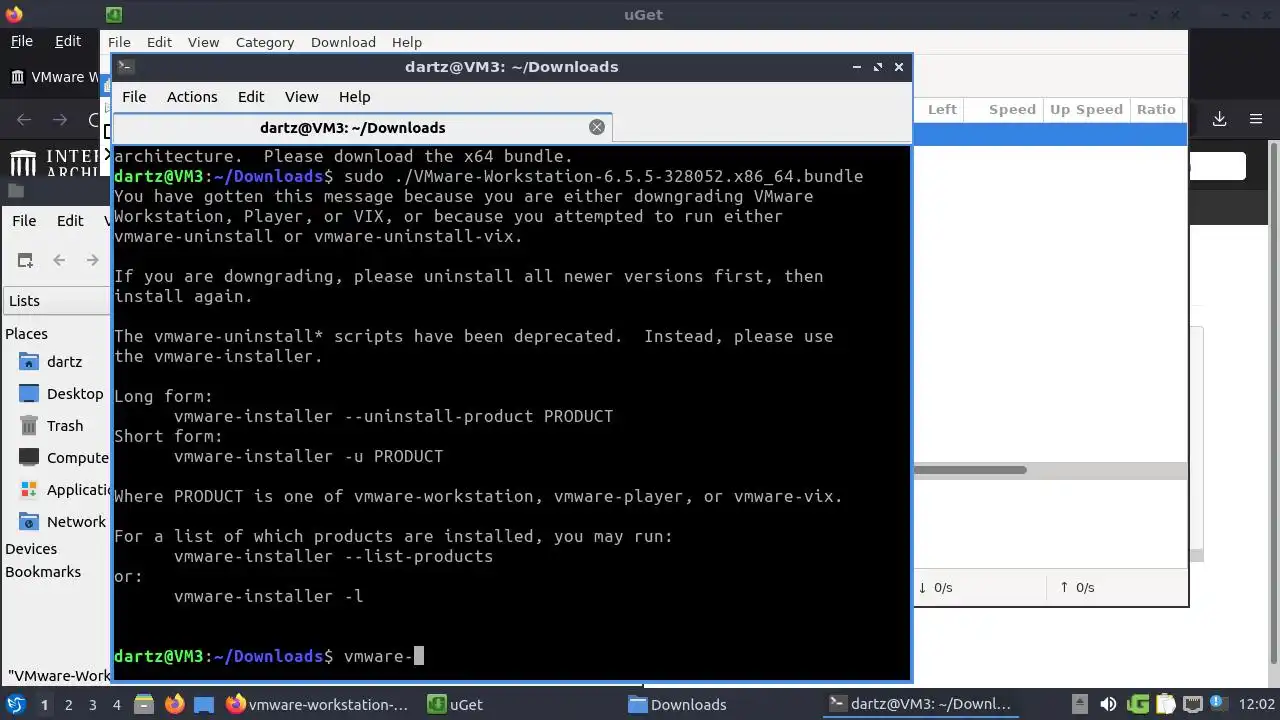Close the dartz@VM3 terminal tab
This screenshot has width=1280, height=720.
point(597,127)
